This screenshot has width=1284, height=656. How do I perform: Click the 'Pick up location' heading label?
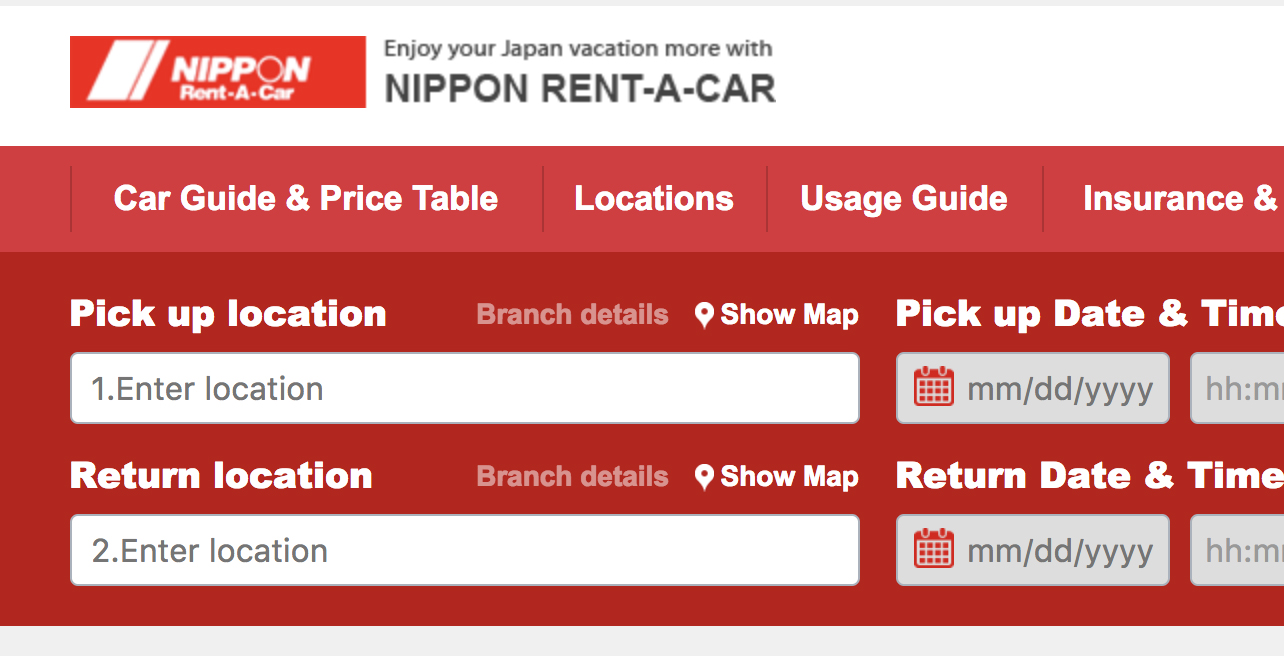pos(228,314)
